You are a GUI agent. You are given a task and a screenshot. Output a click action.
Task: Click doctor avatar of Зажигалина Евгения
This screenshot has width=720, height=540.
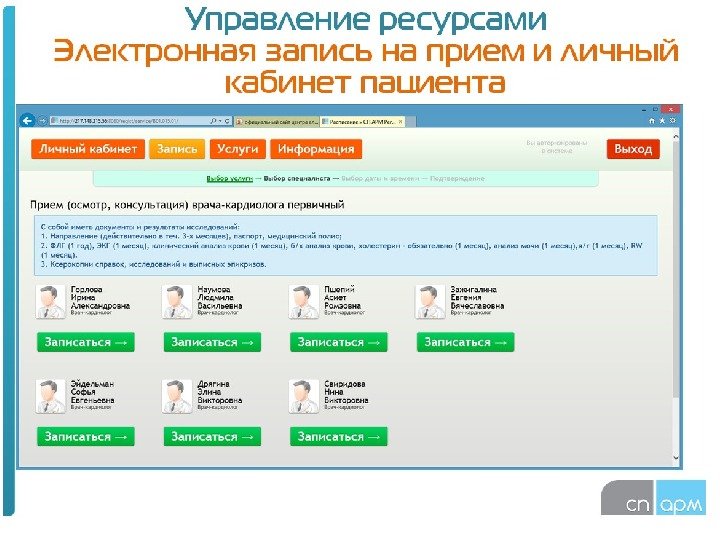[x=430, y=302]
